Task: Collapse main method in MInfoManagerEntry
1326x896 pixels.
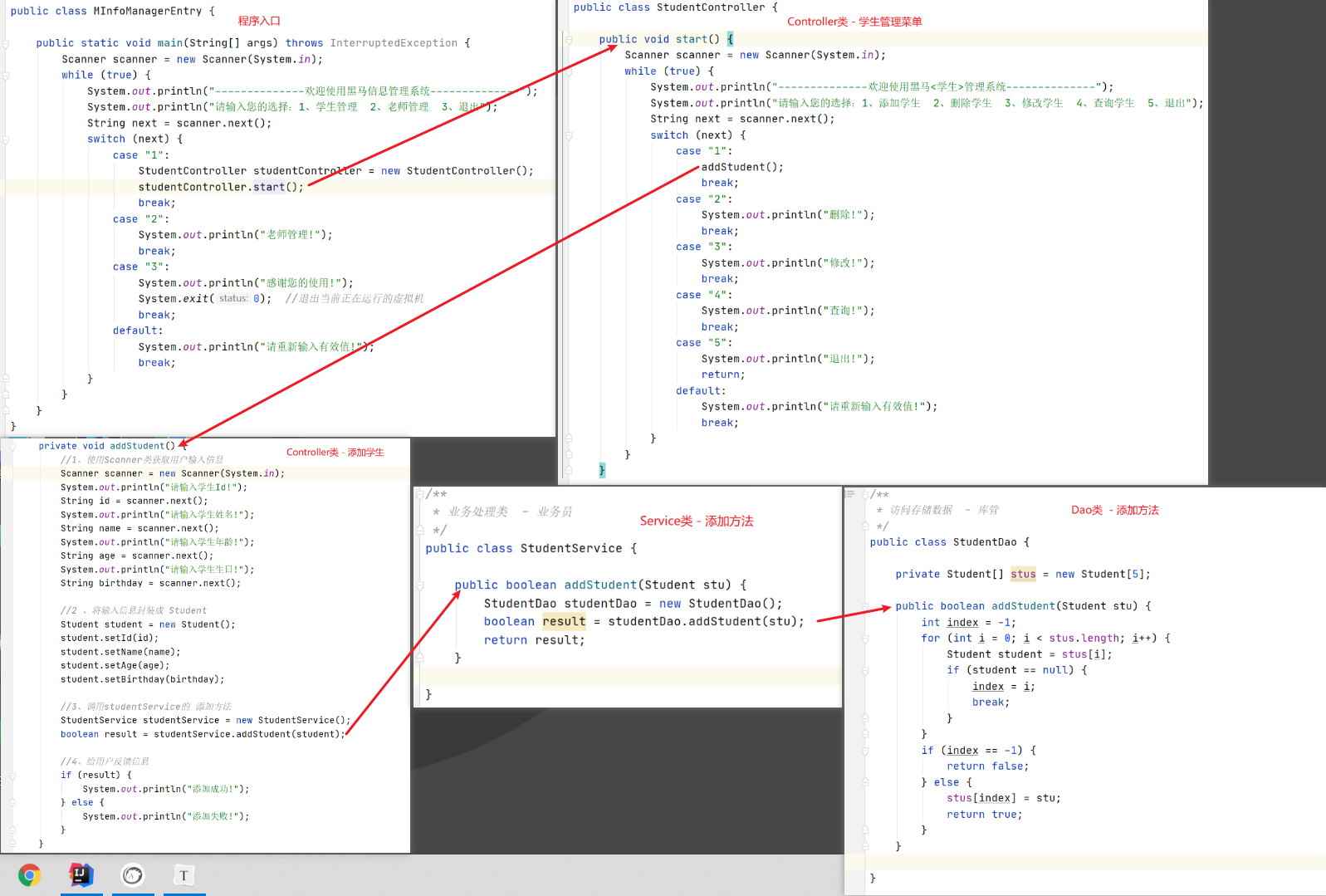Action: [6, 43]
